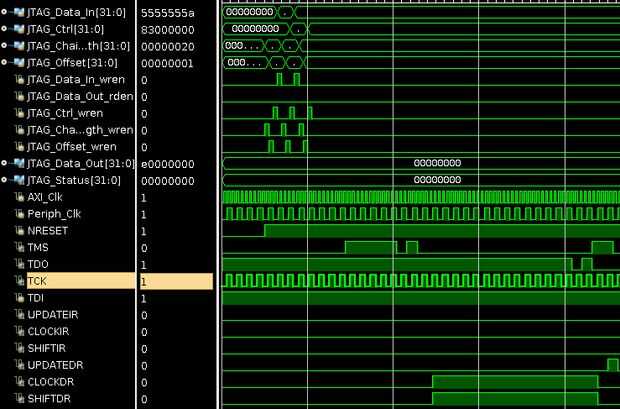Select the JTAG_Data_In_wren signal name

pyautogui.click(x=76, y=80)
